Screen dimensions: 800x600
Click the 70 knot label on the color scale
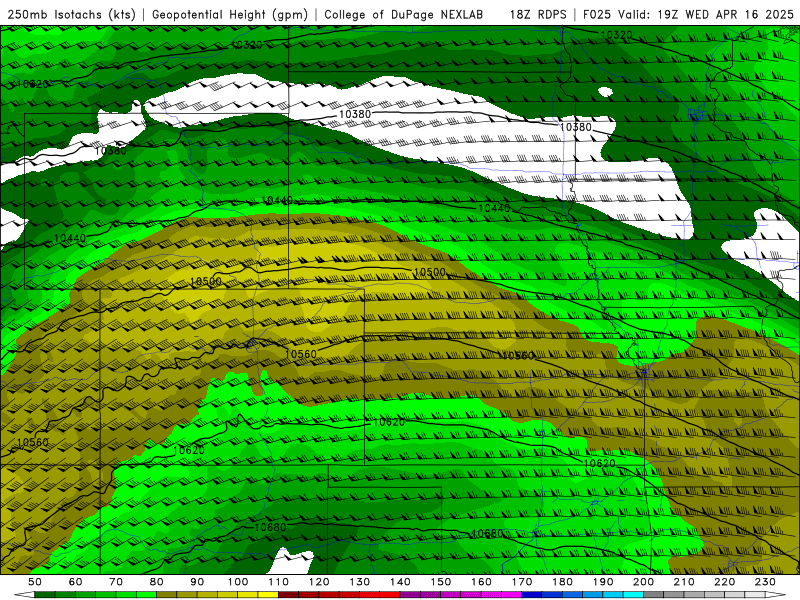coord(116,582)
